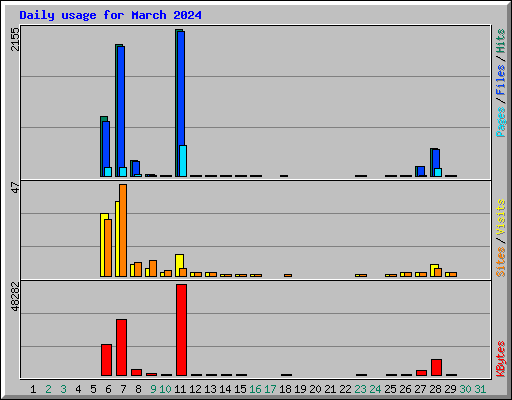The image size is (512, 400).
Task: Click the day 18 axis label
Action: (x=285, y=389)
